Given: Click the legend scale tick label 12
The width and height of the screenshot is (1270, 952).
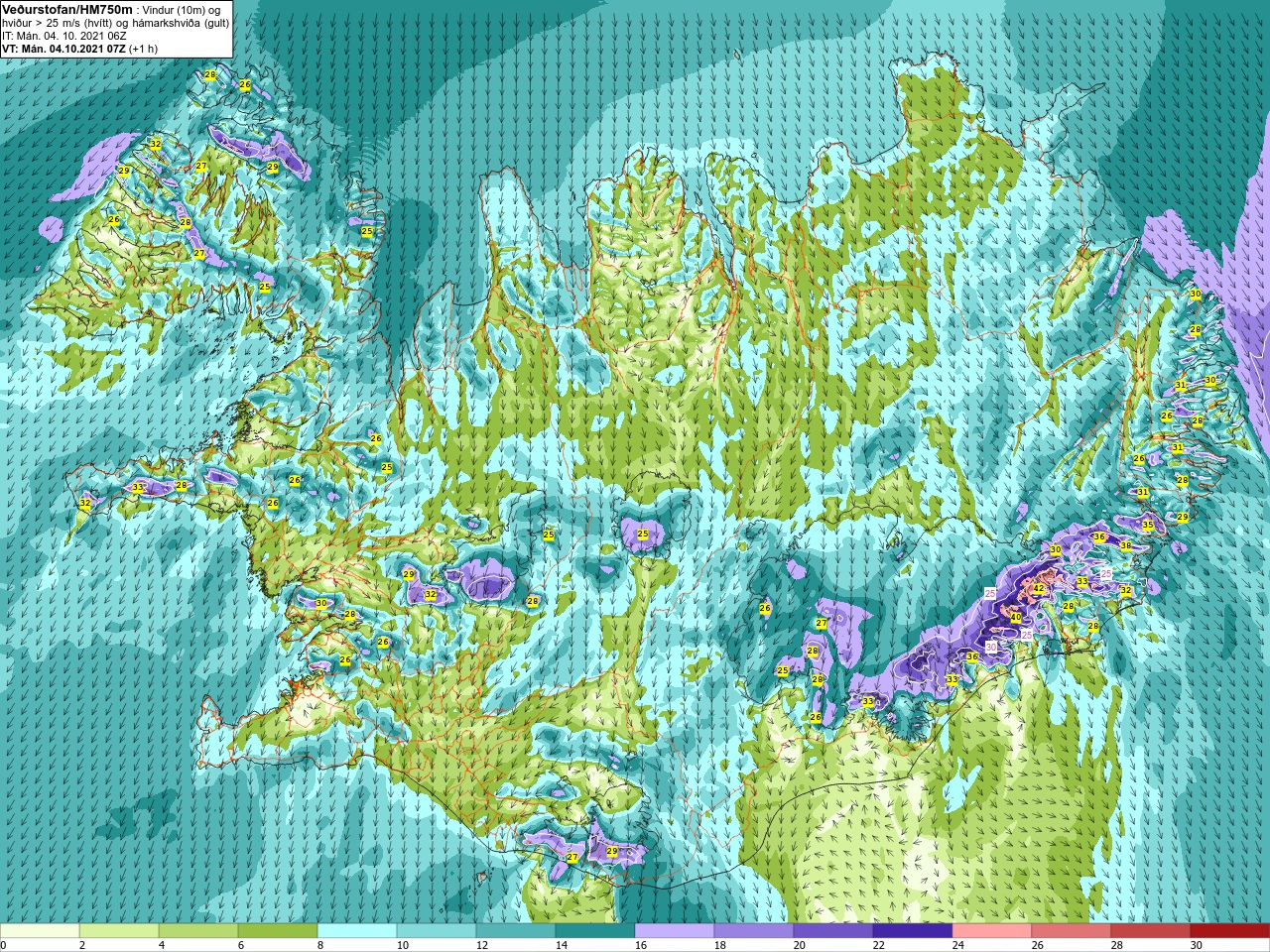Looking at the screenshot, I should click(482, 945).
